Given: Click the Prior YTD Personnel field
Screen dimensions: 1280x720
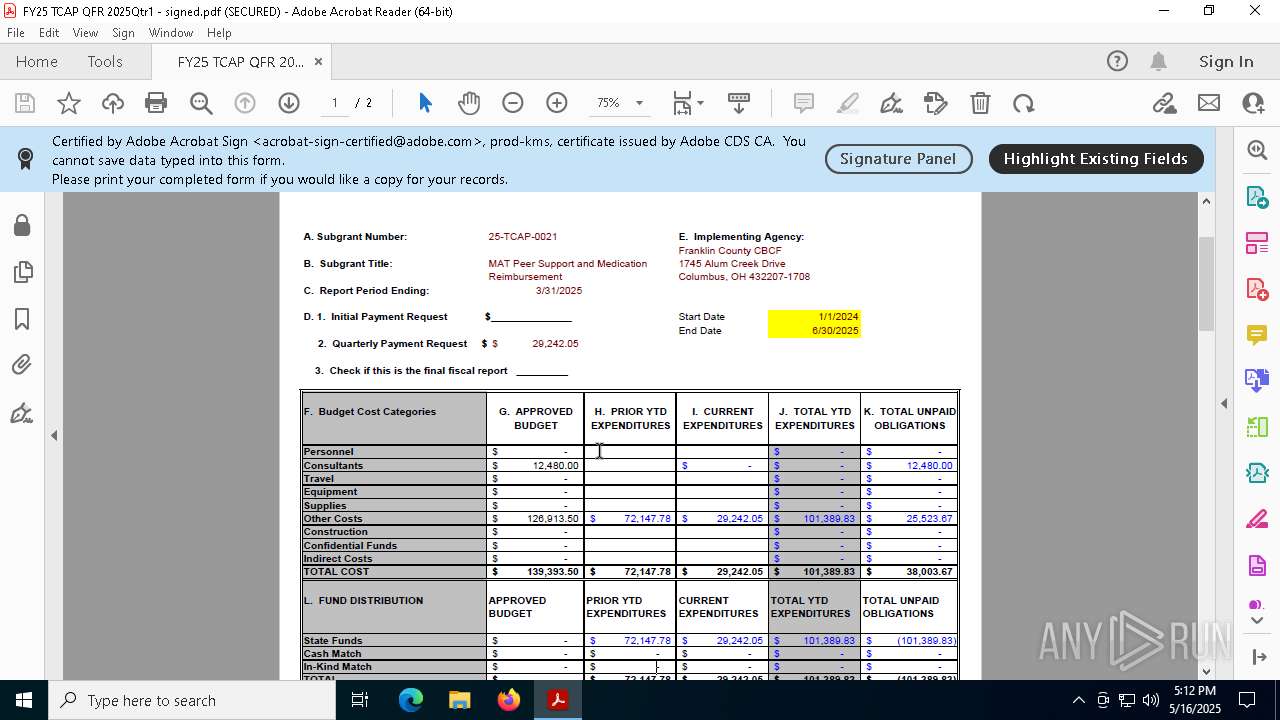Looking at the screenshot, I should [x=630, y=452].
